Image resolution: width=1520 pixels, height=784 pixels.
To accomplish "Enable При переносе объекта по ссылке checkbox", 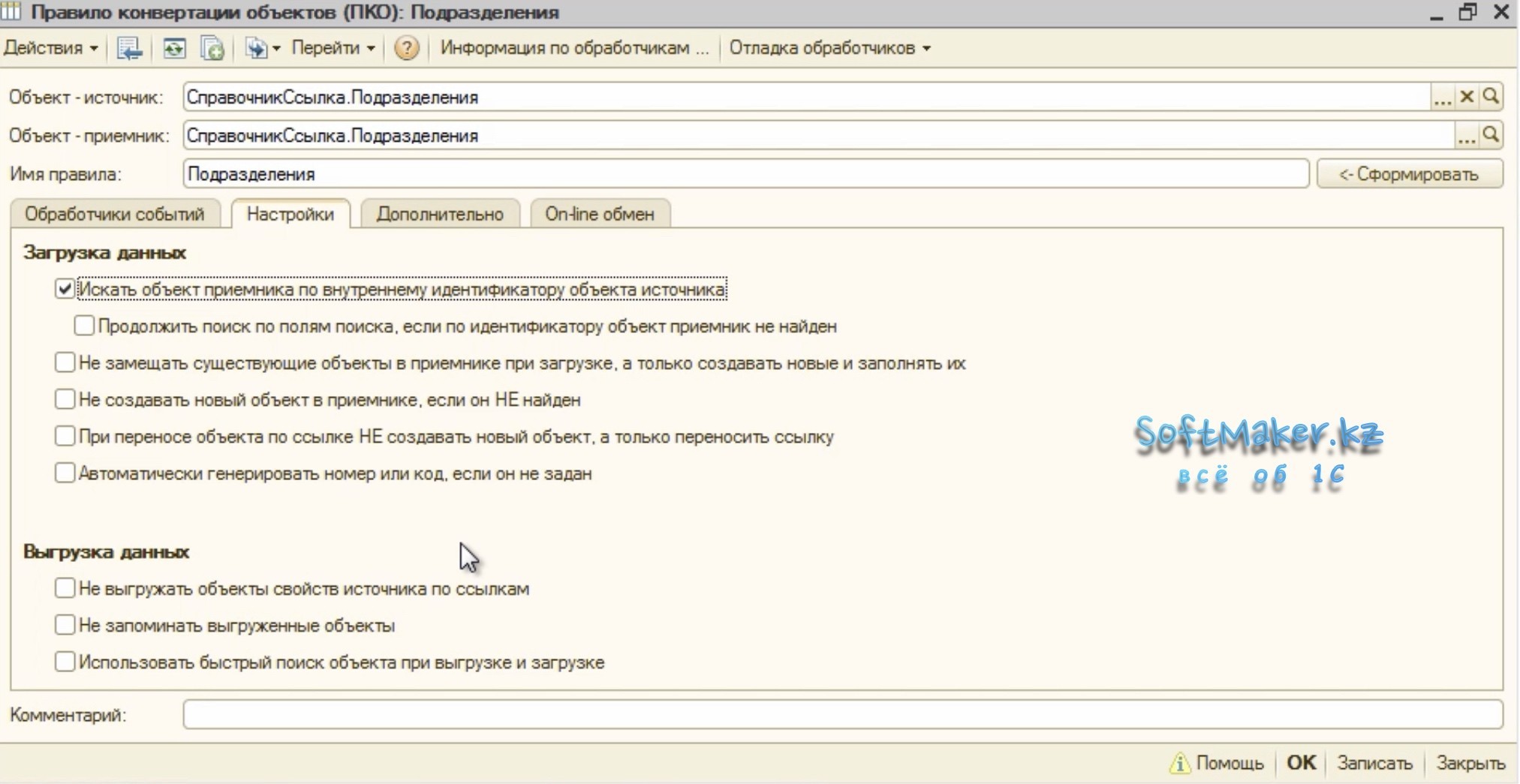I will click(65, 436).
